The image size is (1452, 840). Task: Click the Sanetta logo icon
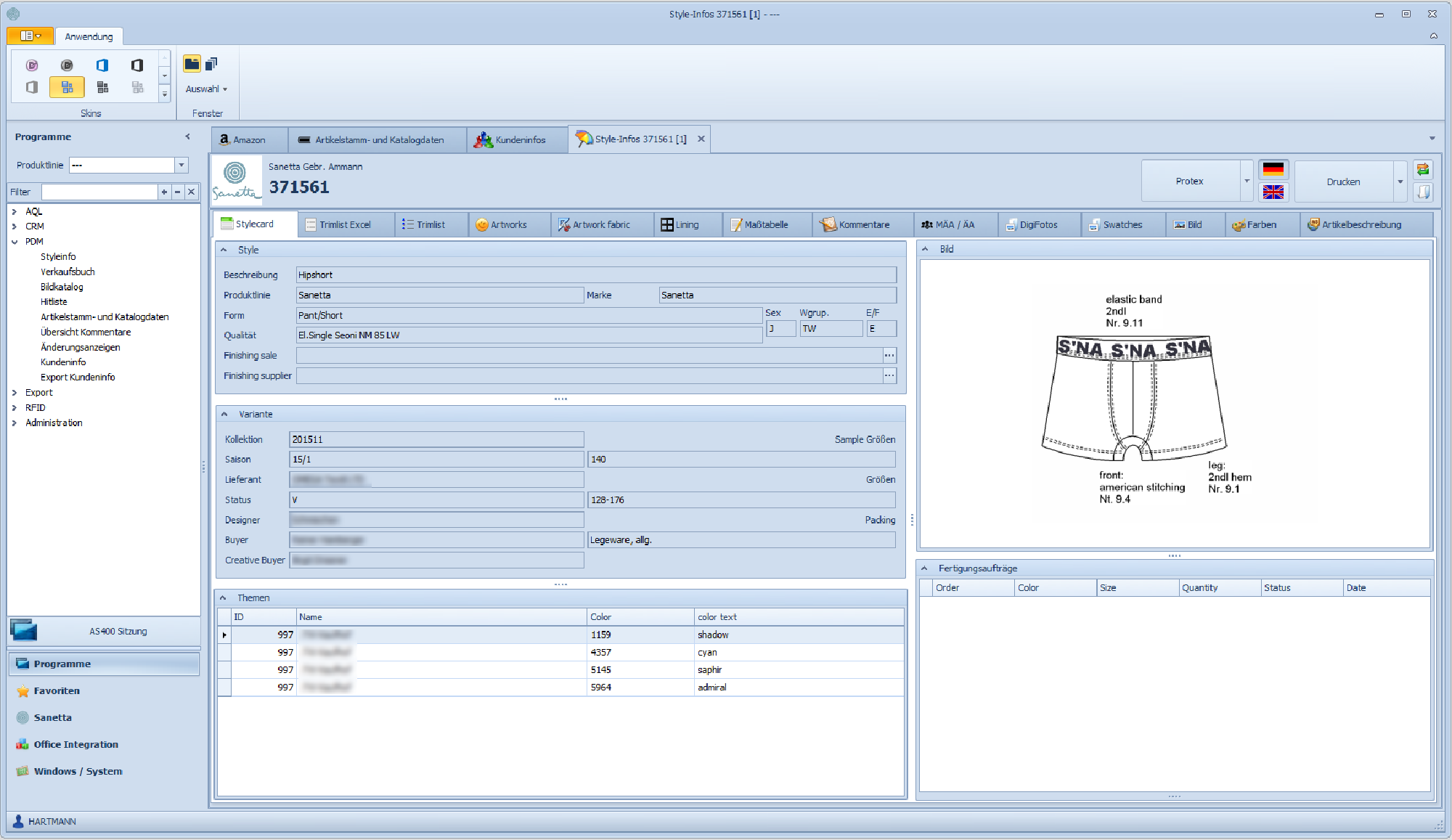pos(235,181)
